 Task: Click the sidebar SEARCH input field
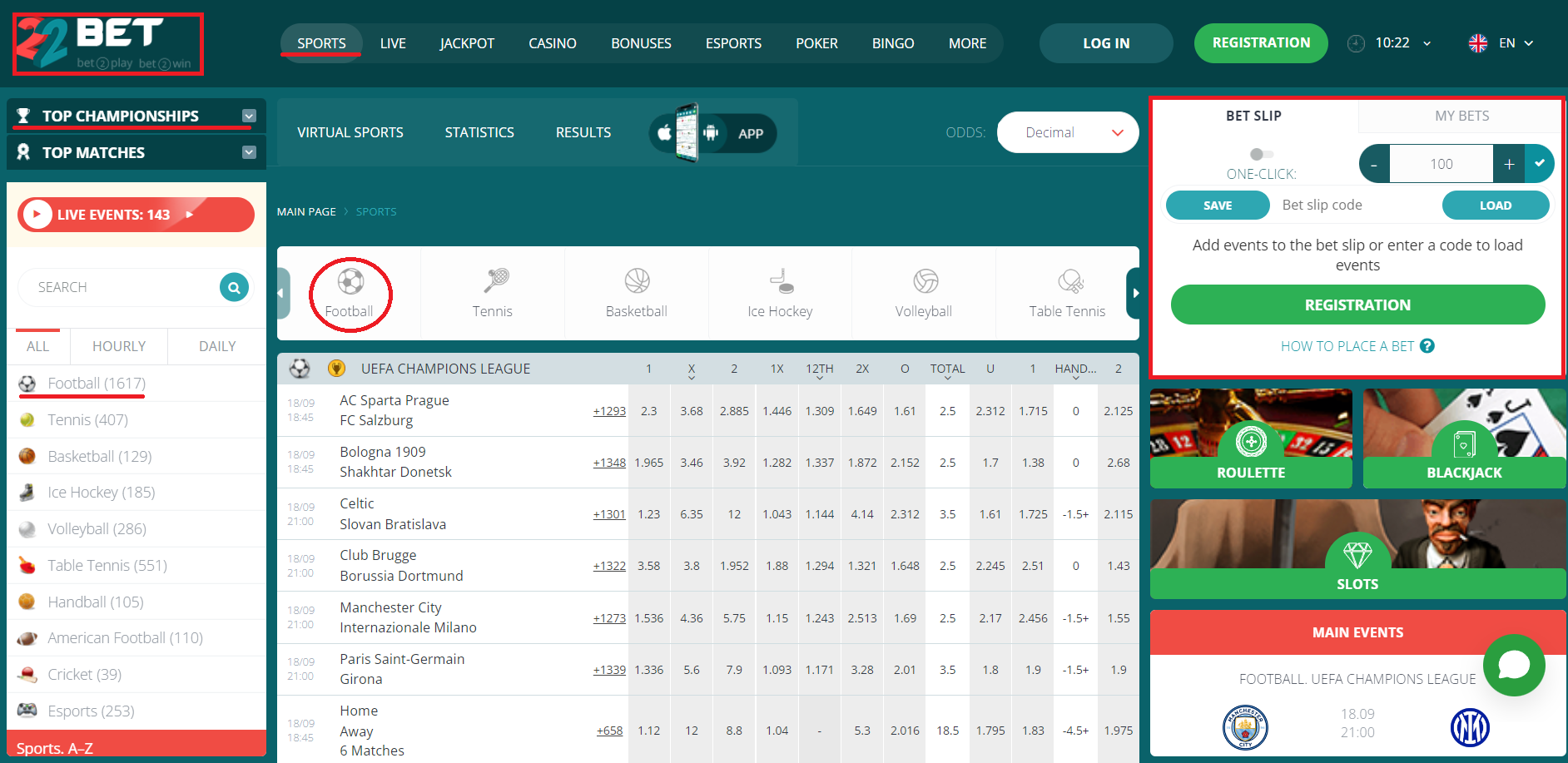click(119, 287)
